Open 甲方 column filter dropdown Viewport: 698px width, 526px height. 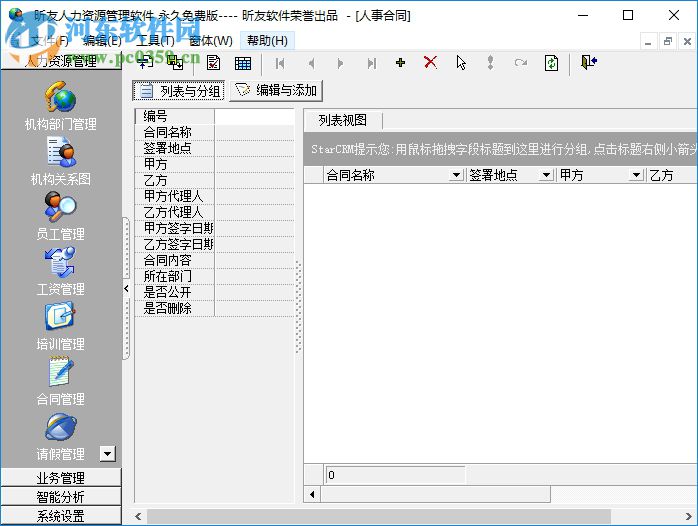(x=636, y=175)
